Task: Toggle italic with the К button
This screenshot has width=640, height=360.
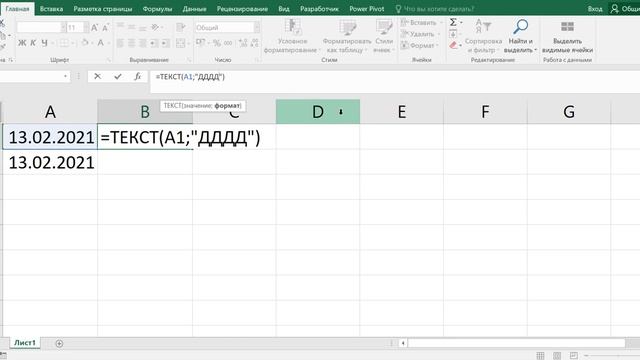Action: tap(33, 43)
